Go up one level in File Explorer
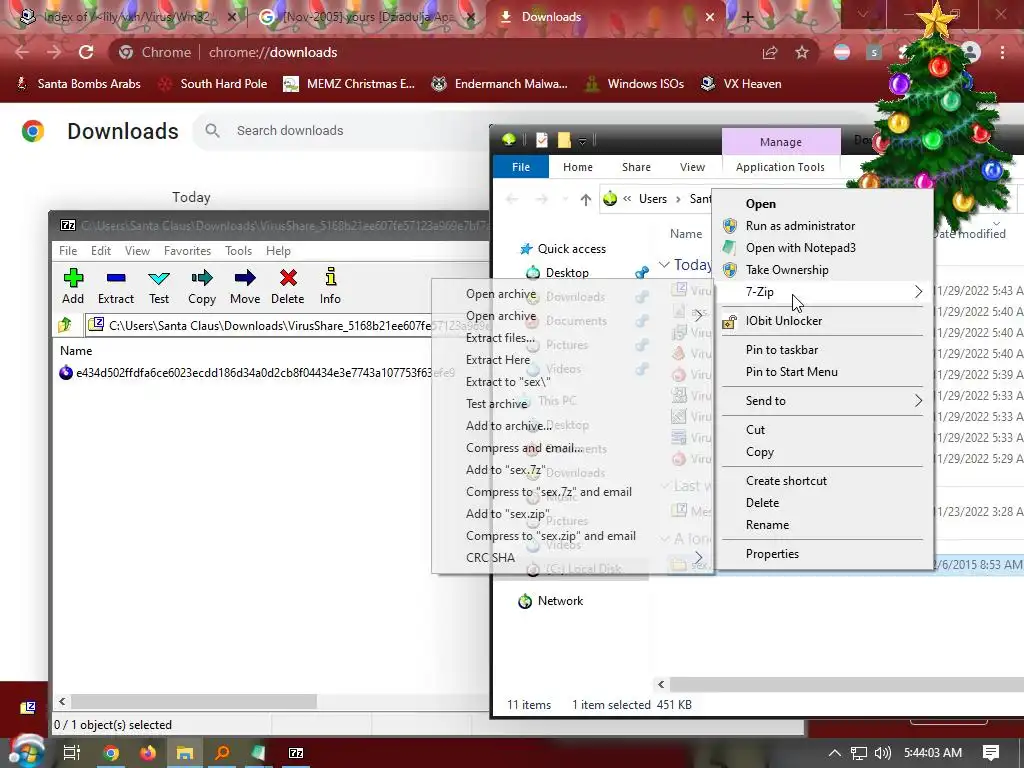1024x768 pixels. point(585,199)
